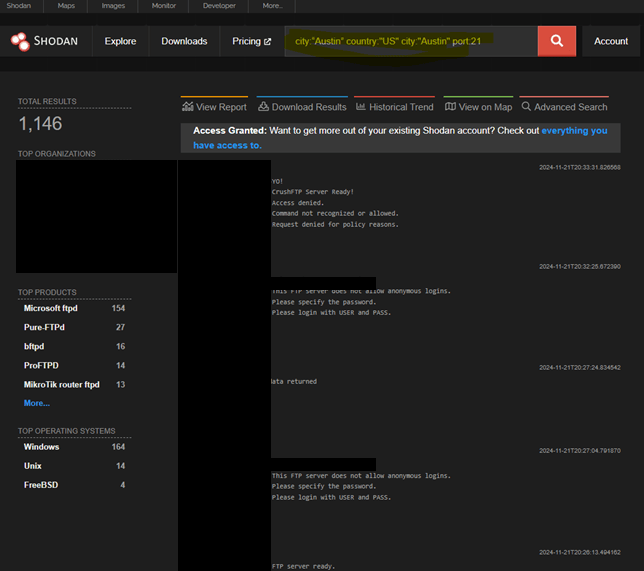Expand the More.. top bar menu
Image resolution: width=644 pixels, height=571 pixels.
[272, 6]
